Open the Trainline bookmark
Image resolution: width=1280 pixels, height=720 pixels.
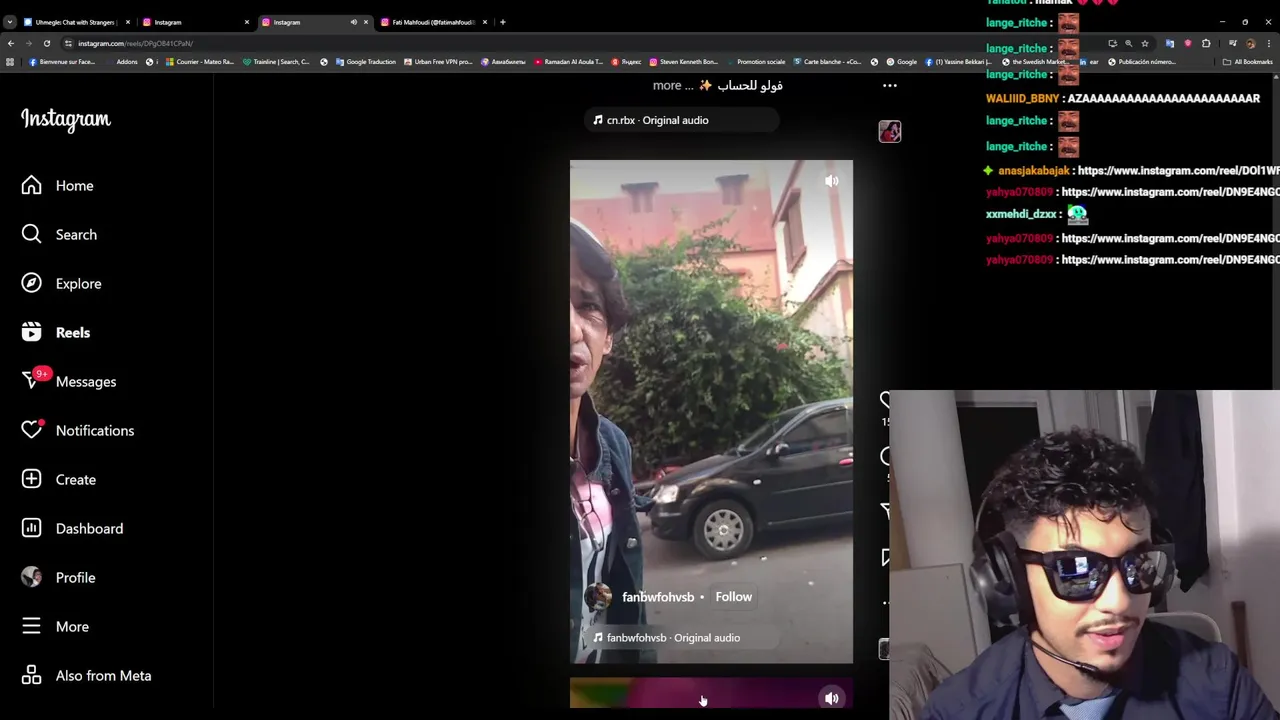point(277,62)
